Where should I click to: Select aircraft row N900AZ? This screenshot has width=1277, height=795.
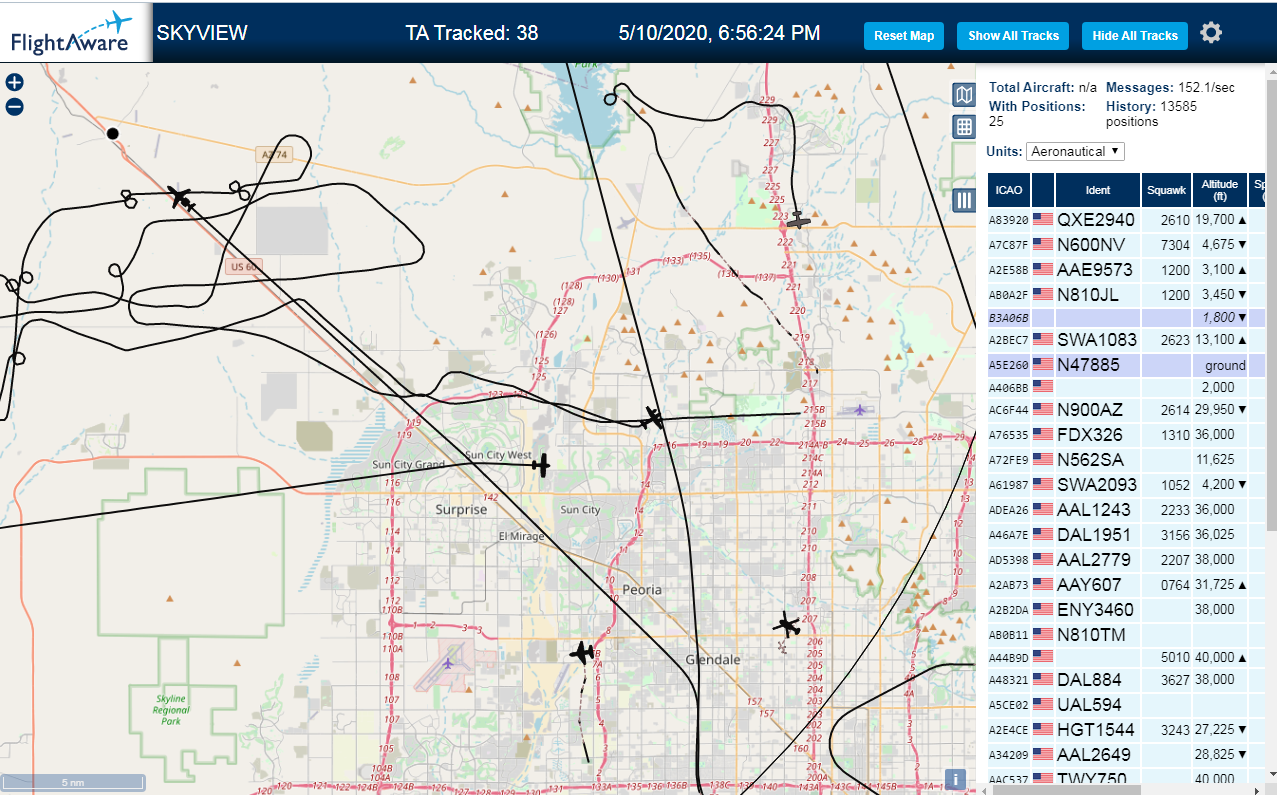1126,410
